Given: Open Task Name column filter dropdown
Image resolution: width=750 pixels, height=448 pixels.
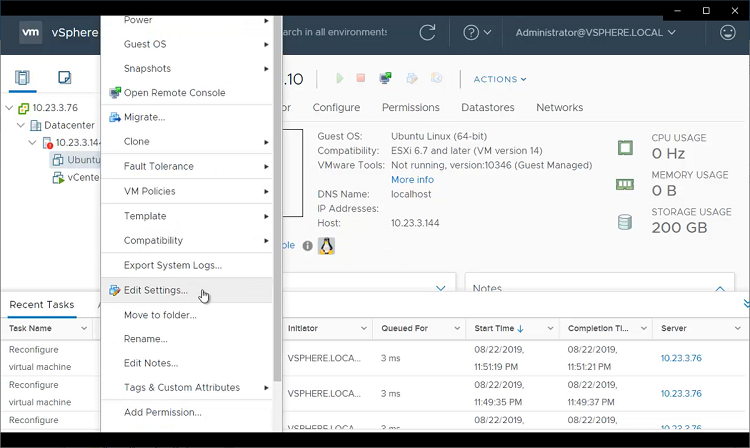Looking at the screenshot, I should tap(84, 328).
